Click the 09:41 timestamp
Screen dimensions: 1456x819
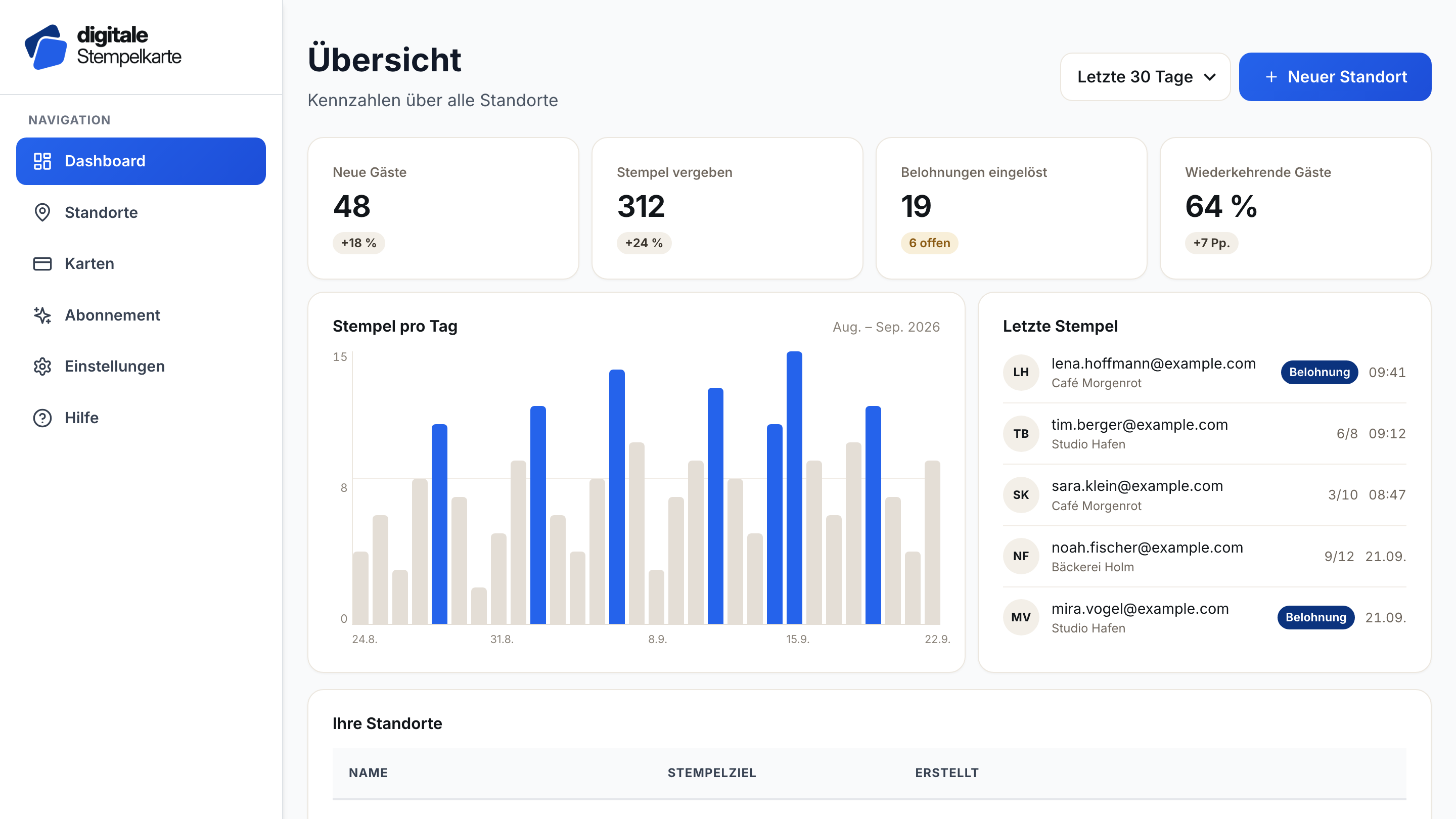coord(1387,373)
